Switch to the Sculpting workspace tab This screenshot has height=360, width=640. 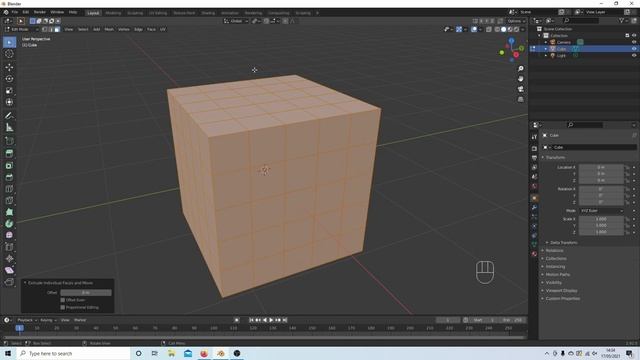pos(135,13)
